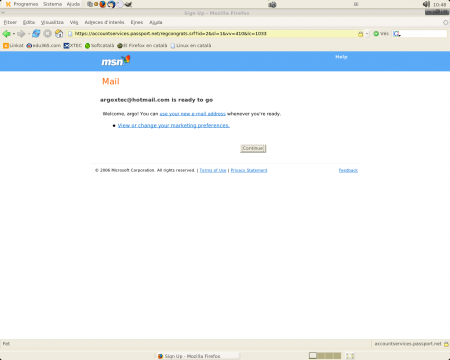This screenshot has height=360, width=450.
Task: Open the Linux en català bookmark
Action: click(191, 46)
